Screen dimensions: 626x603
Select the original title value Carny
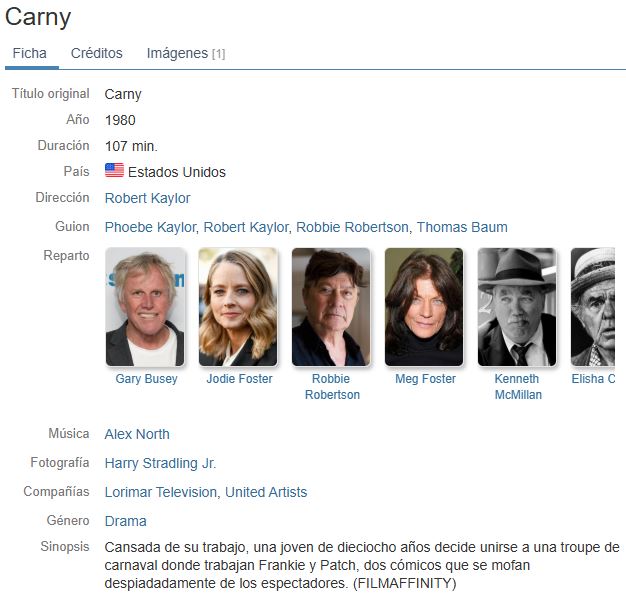[x=123, y=95]
